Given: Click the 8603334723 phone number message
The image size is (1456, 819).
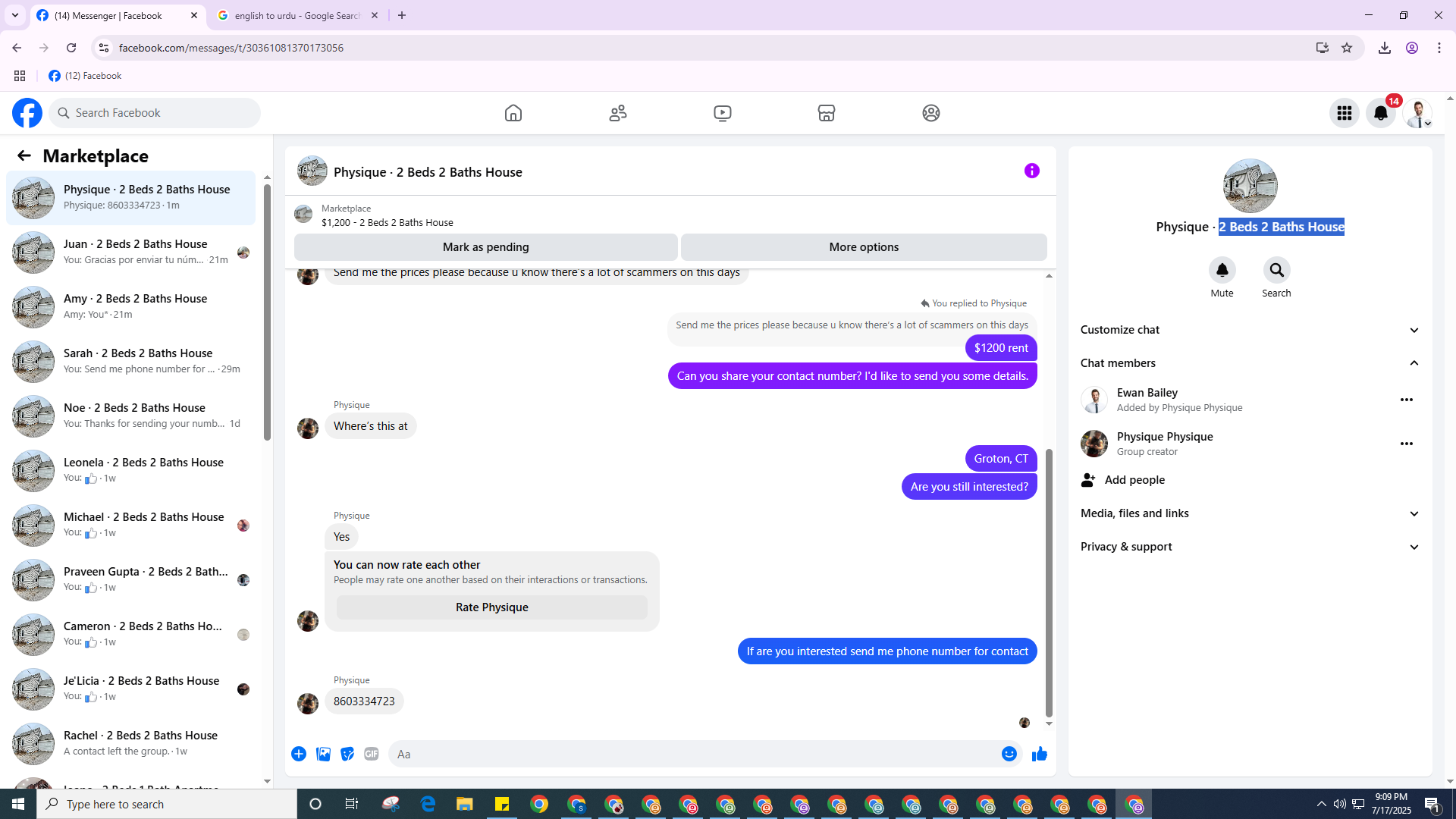Looking at the screenshot, I should click(364, 701).
